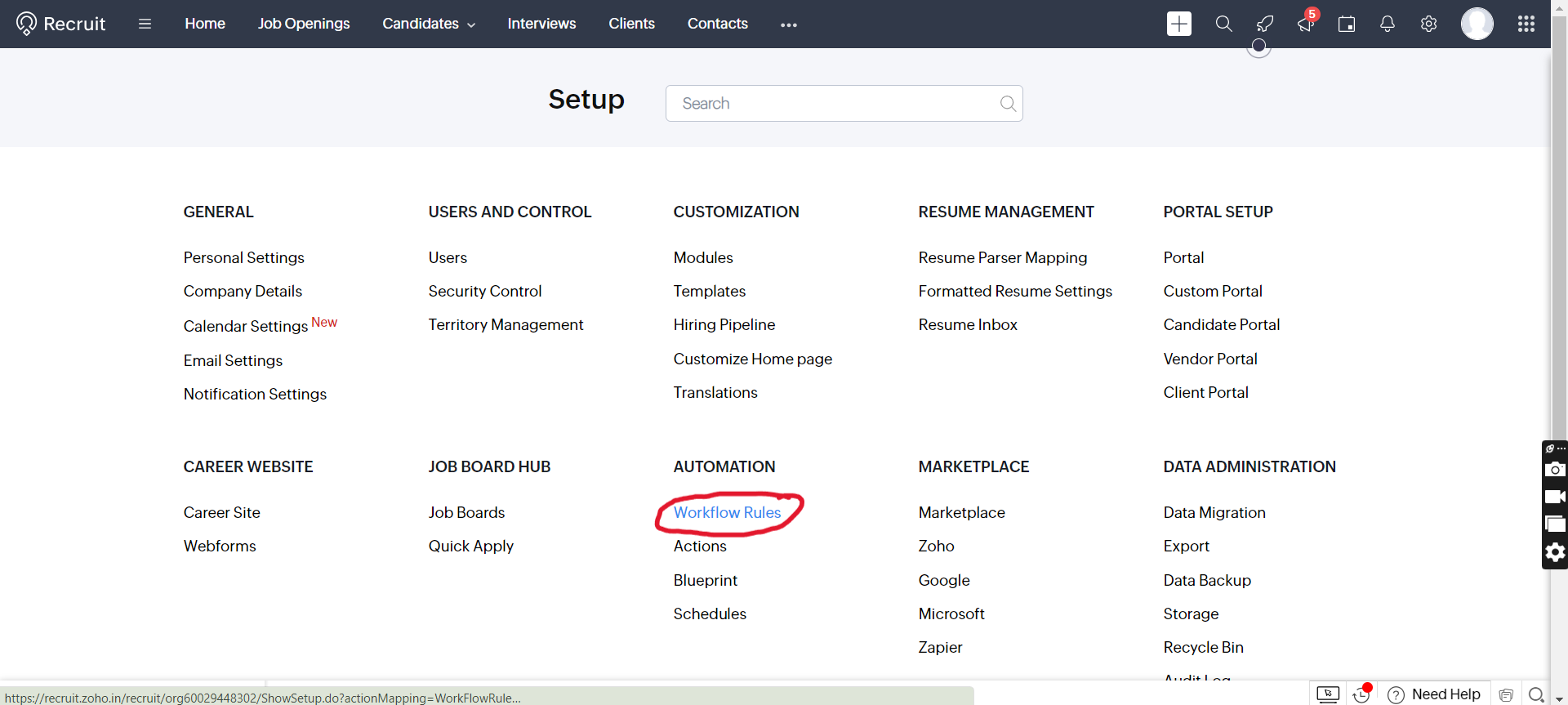Click the camera screenshot icon in side widget
The height and width of the screenshot is (705, 1568).
click(1555, 469)
